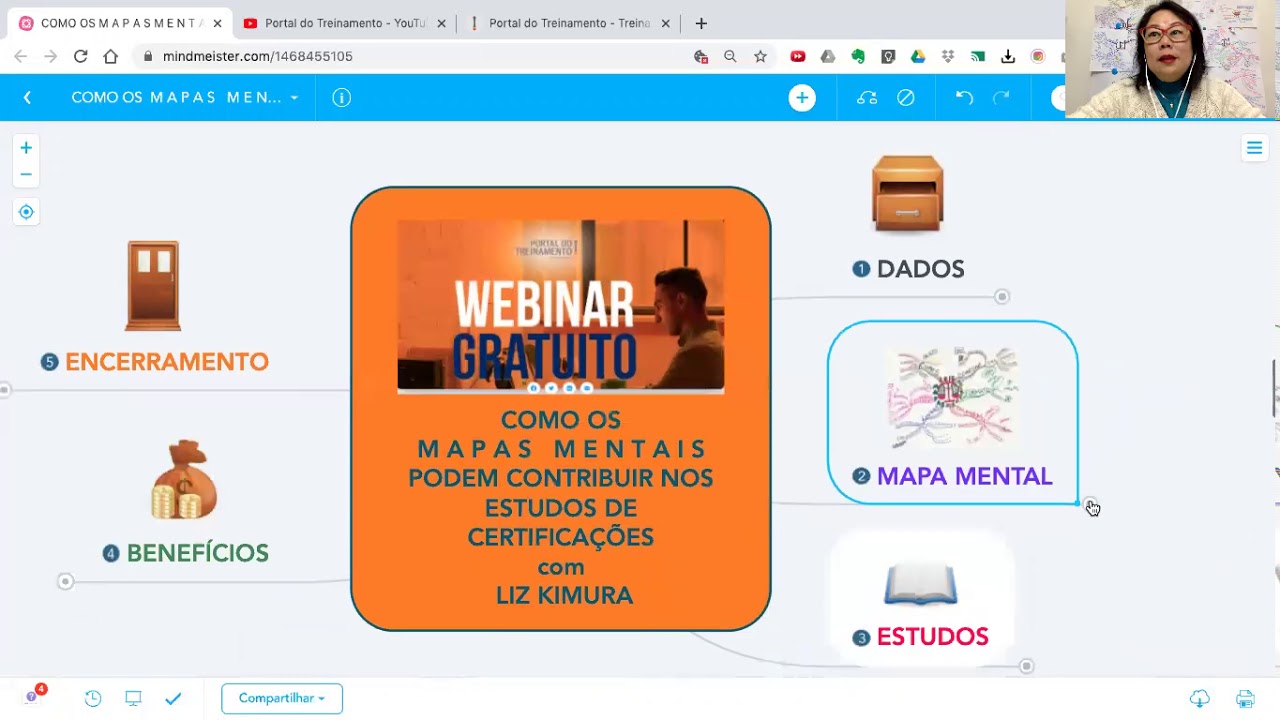Image resolution: width=1280 pixels, height=720 pixels.
Task: Click the add topic plus button
Action: point(802,97)
